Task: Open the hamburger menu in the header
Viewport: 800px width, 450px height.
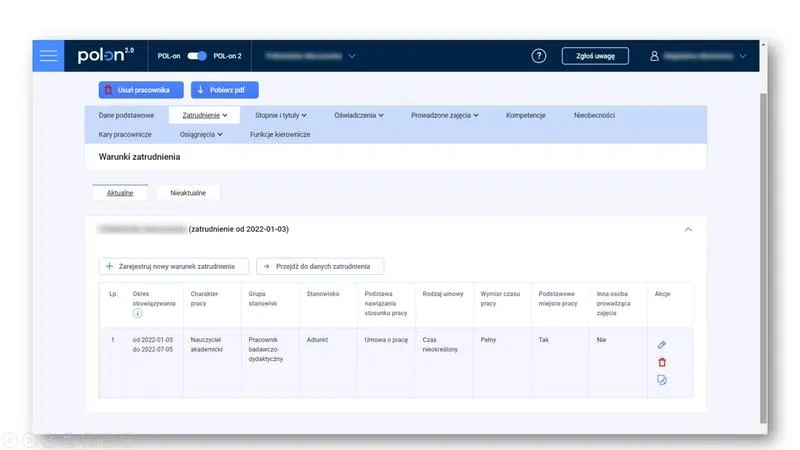Action: 48,56
